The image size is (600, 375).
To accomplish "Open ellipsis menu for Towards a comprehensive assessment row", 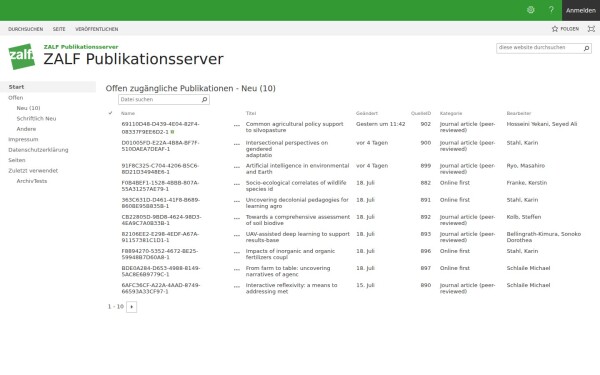I will [237, 218].
